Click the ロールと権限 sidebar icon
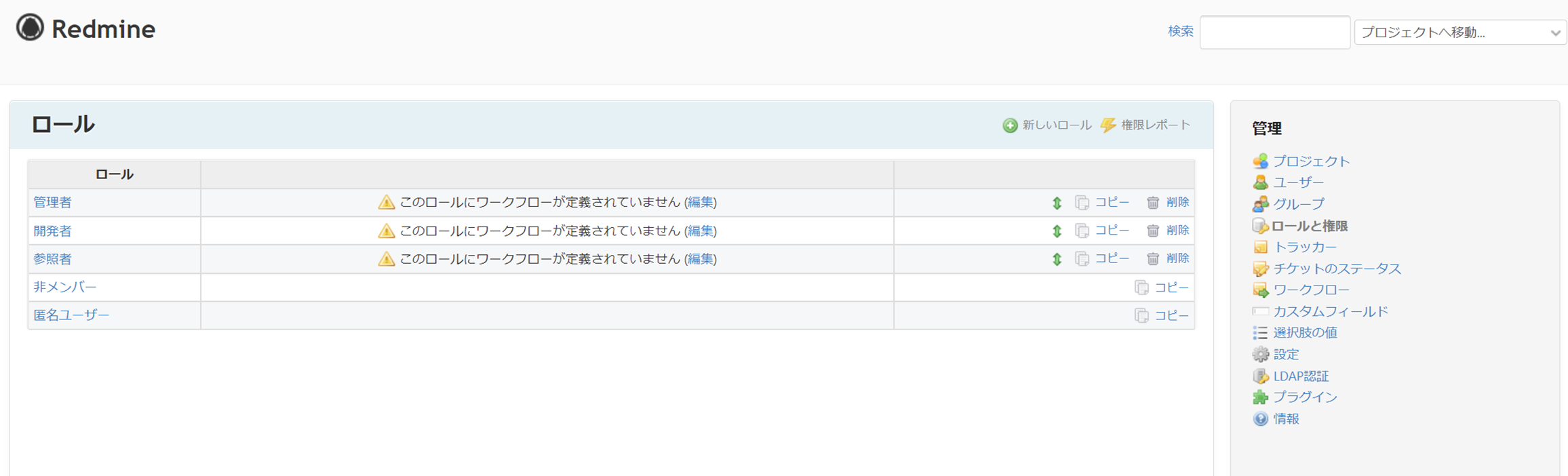This screenshot has height=476, width=1568. click(x=1260, y=226)
